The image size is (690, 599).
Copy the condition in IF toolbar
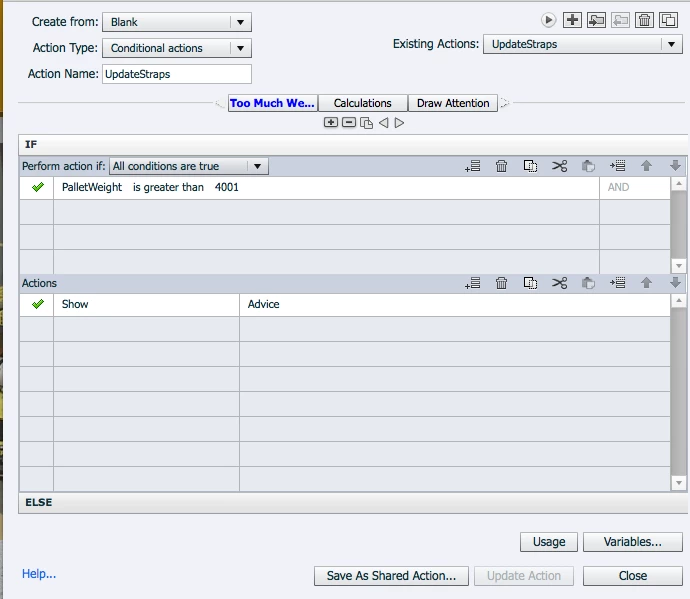[x=530, y=166]
